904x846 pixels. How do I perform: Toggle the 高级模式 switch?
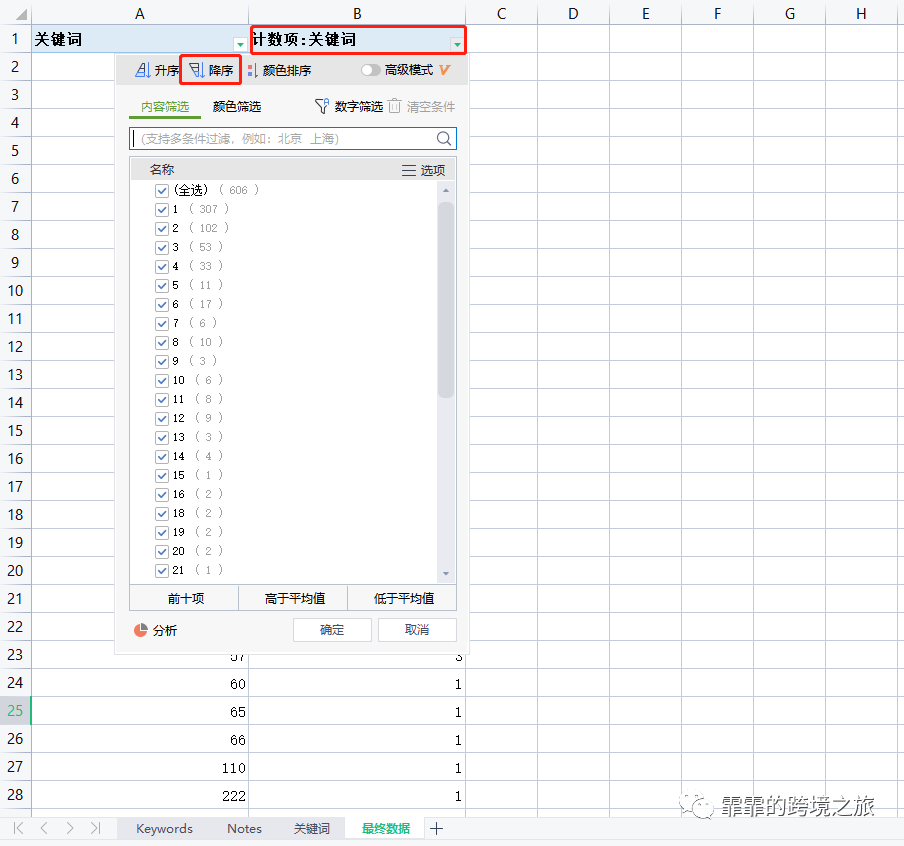[370, 70]
